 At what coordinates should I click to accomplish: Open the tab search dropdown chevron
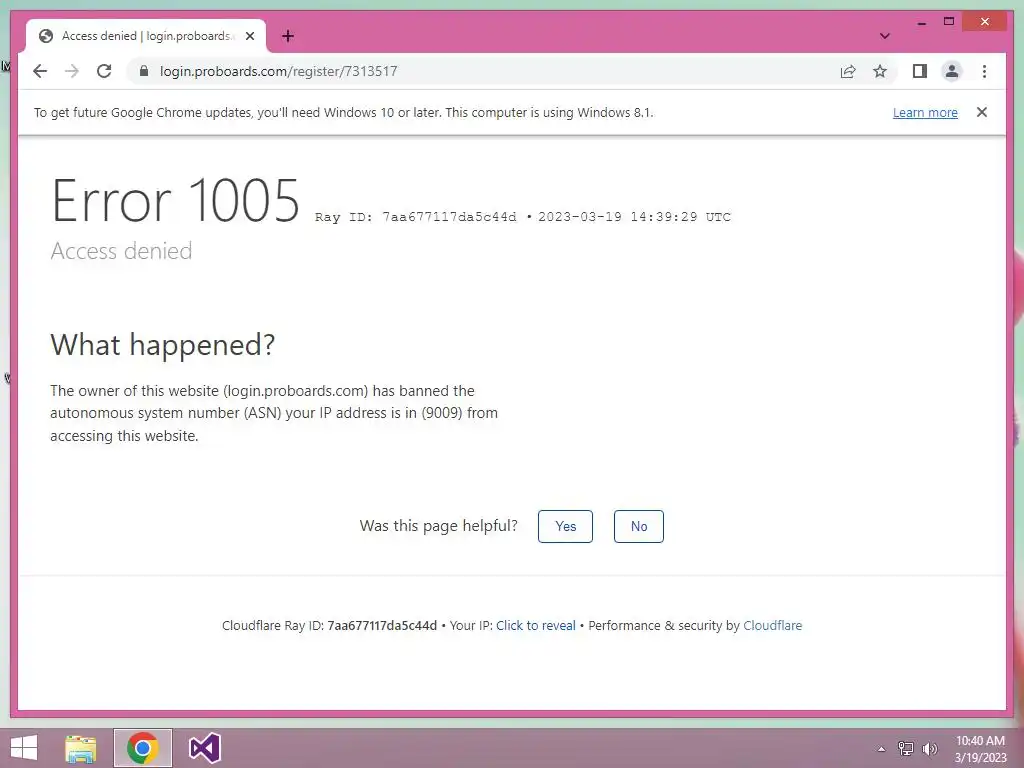point(884,36)
